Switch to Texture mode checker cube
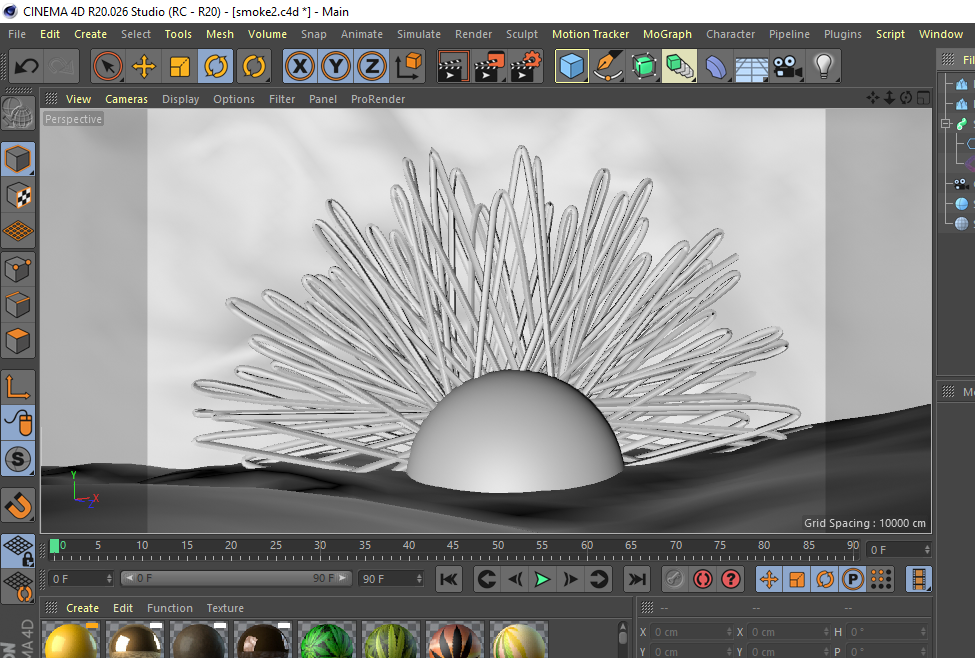Screen dimensions: 975x658 [x=18, y=195]
